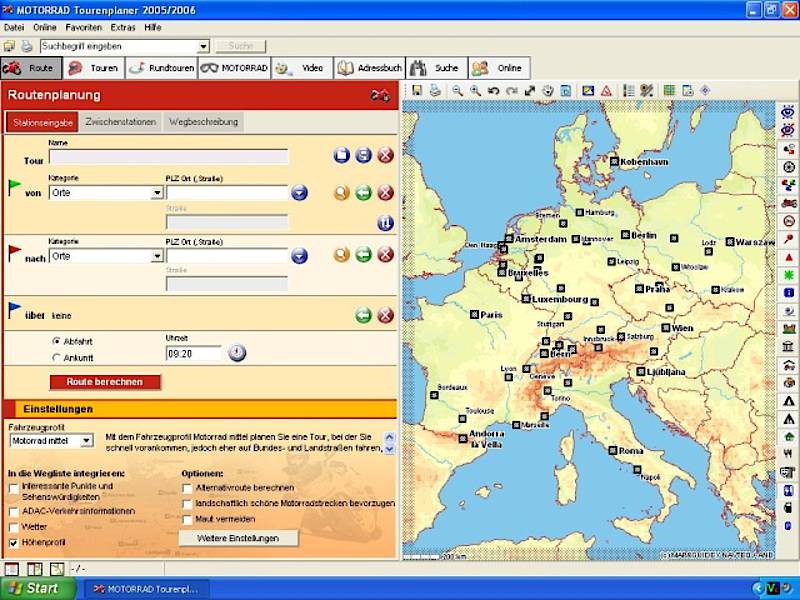Zoom in on the map

click(x=476, y=91)
